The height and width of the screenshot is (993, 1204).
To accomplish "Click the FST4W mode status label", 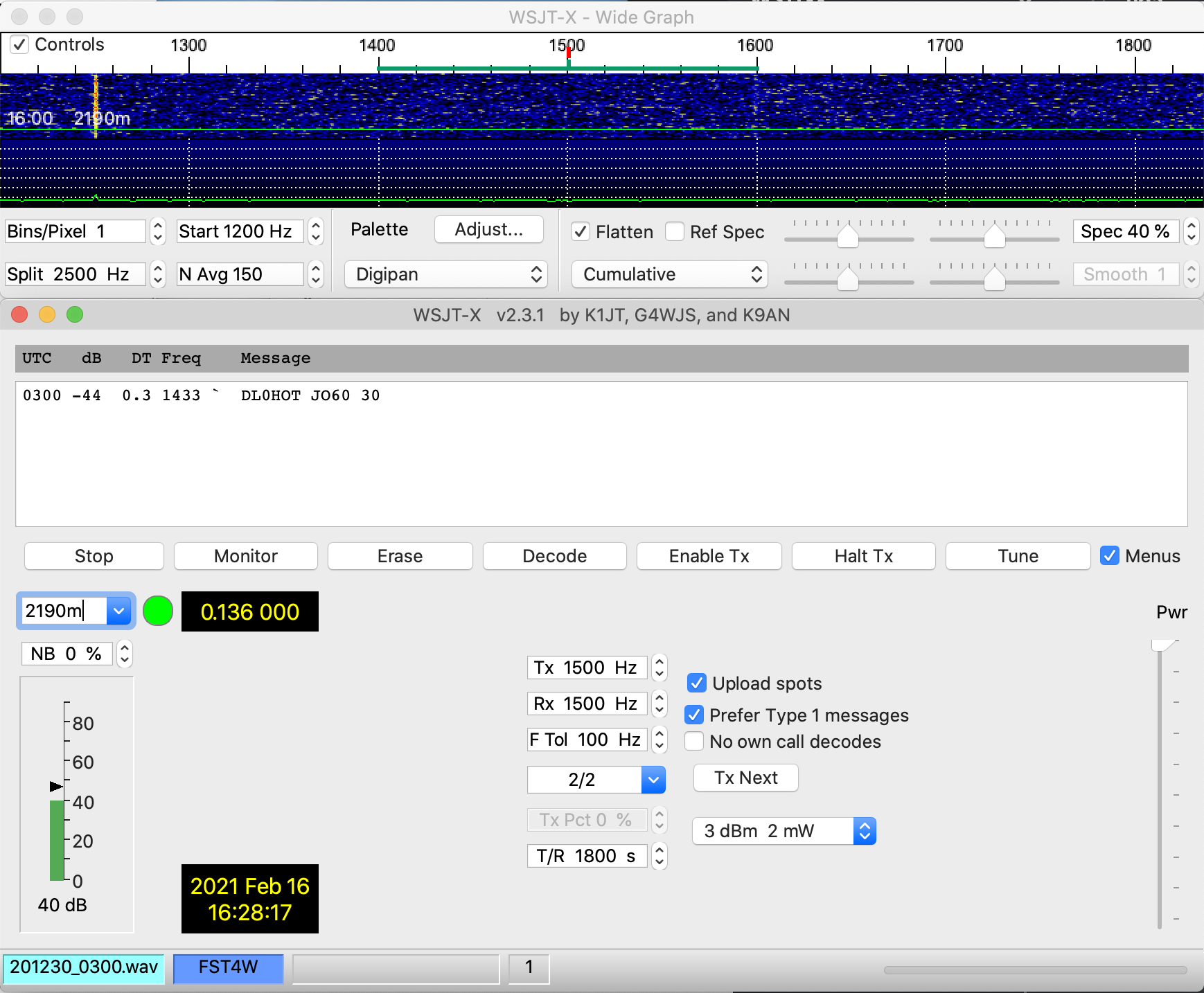I will pos(228,967).
